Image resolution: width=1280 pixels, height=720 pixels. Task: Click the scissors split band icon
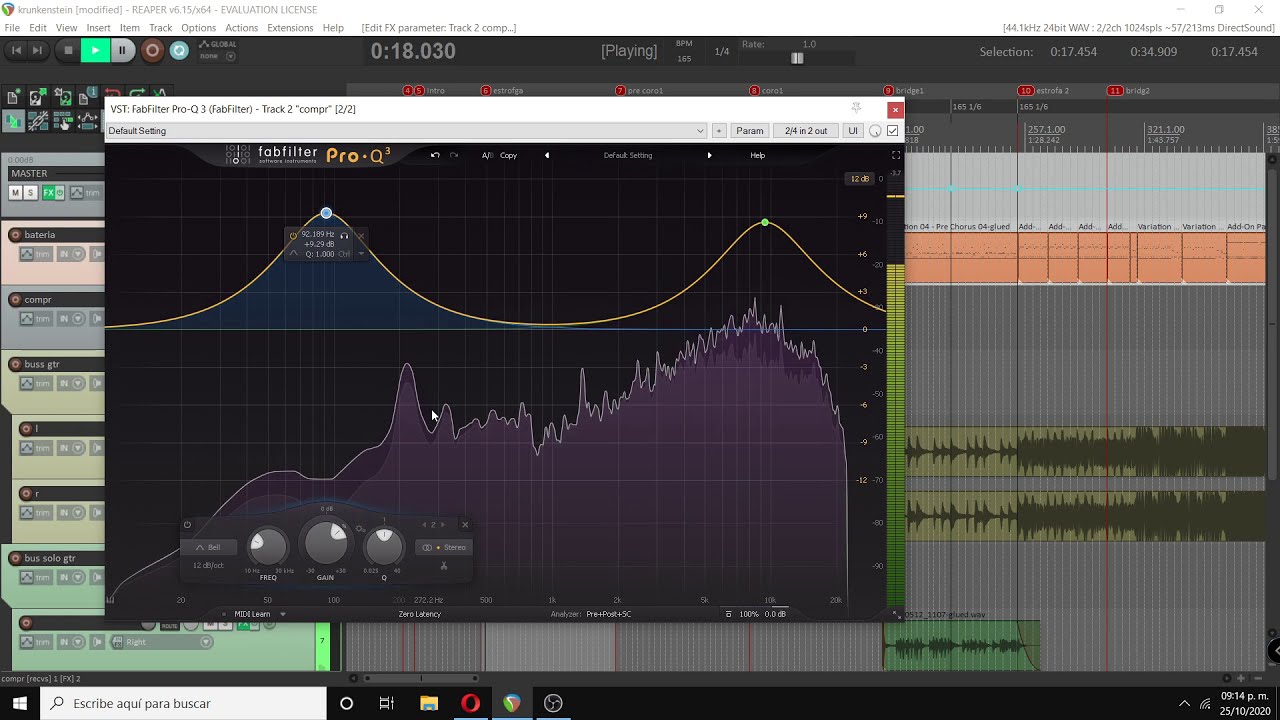444,567
